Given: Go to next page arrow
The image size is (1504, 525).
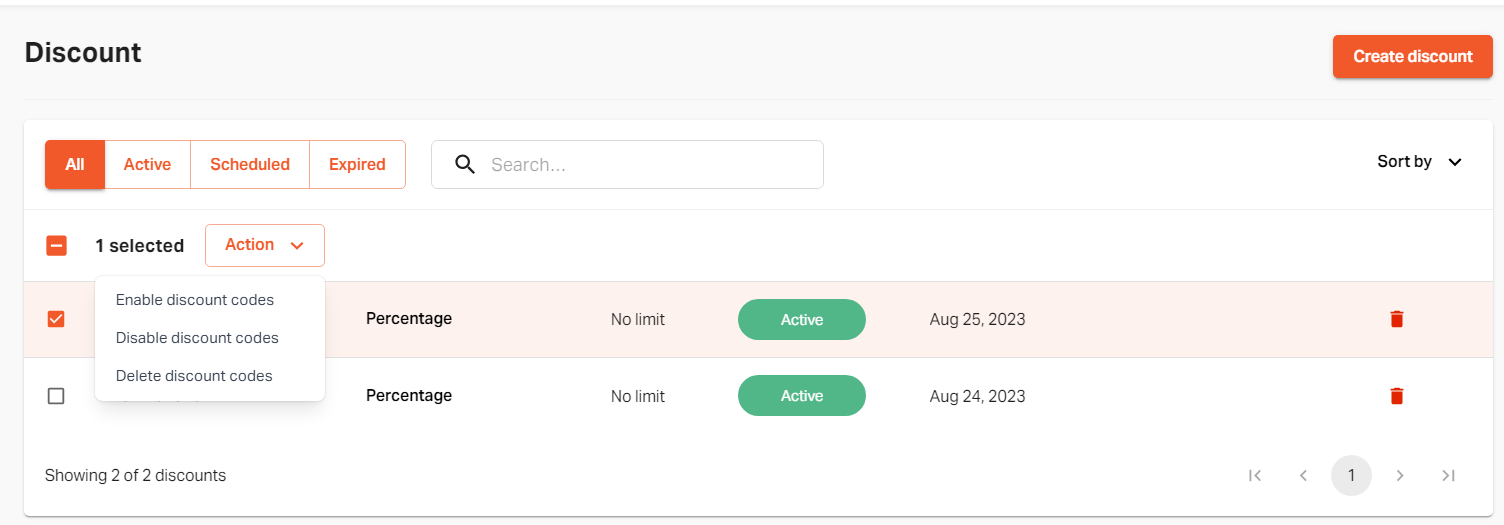Looking at the screenshot, I should pos(1400,476).
